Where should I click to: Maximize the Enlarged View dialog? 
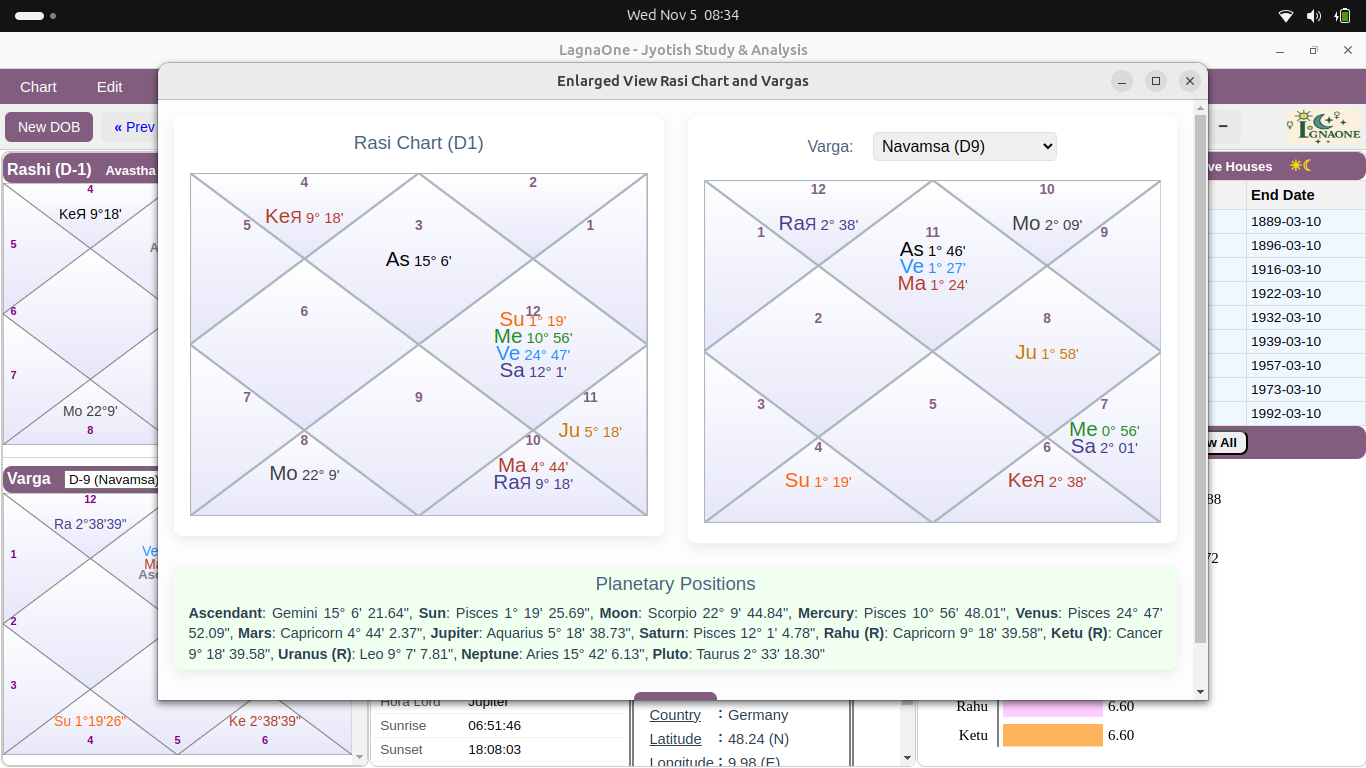pos(1156,81)
